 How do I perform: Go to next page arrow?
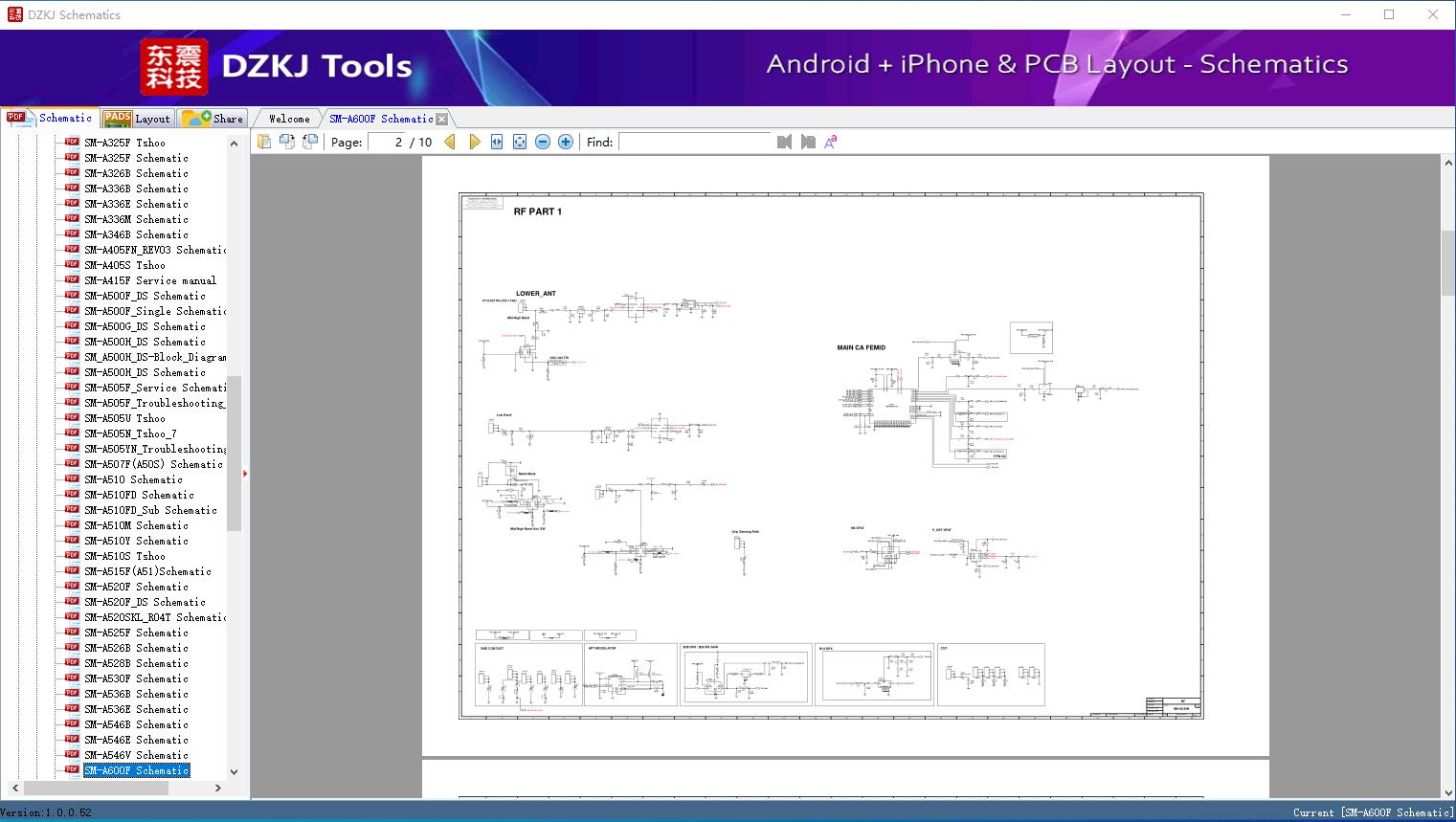(x=474, y=142)
